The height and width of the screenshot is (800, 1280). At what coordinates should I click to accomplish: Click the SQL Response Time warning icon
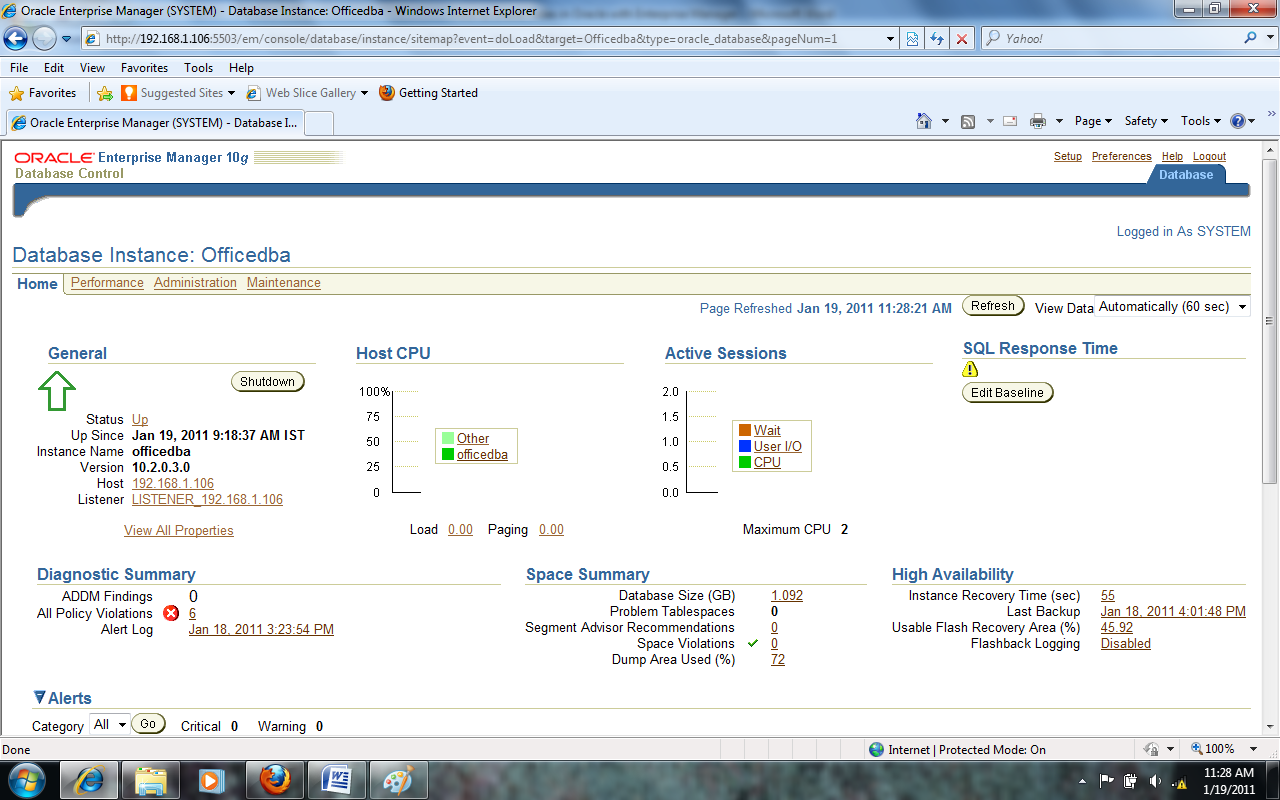click(x=970, y=370)
